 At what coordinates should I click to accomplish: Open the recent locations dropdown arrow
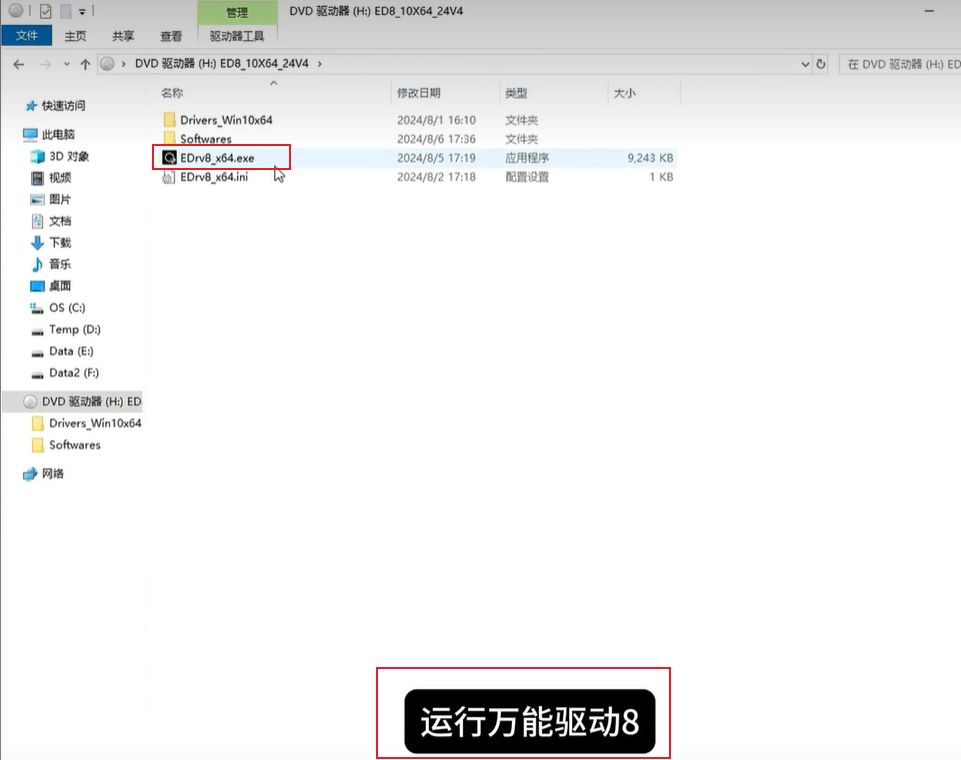coord(66,64)
